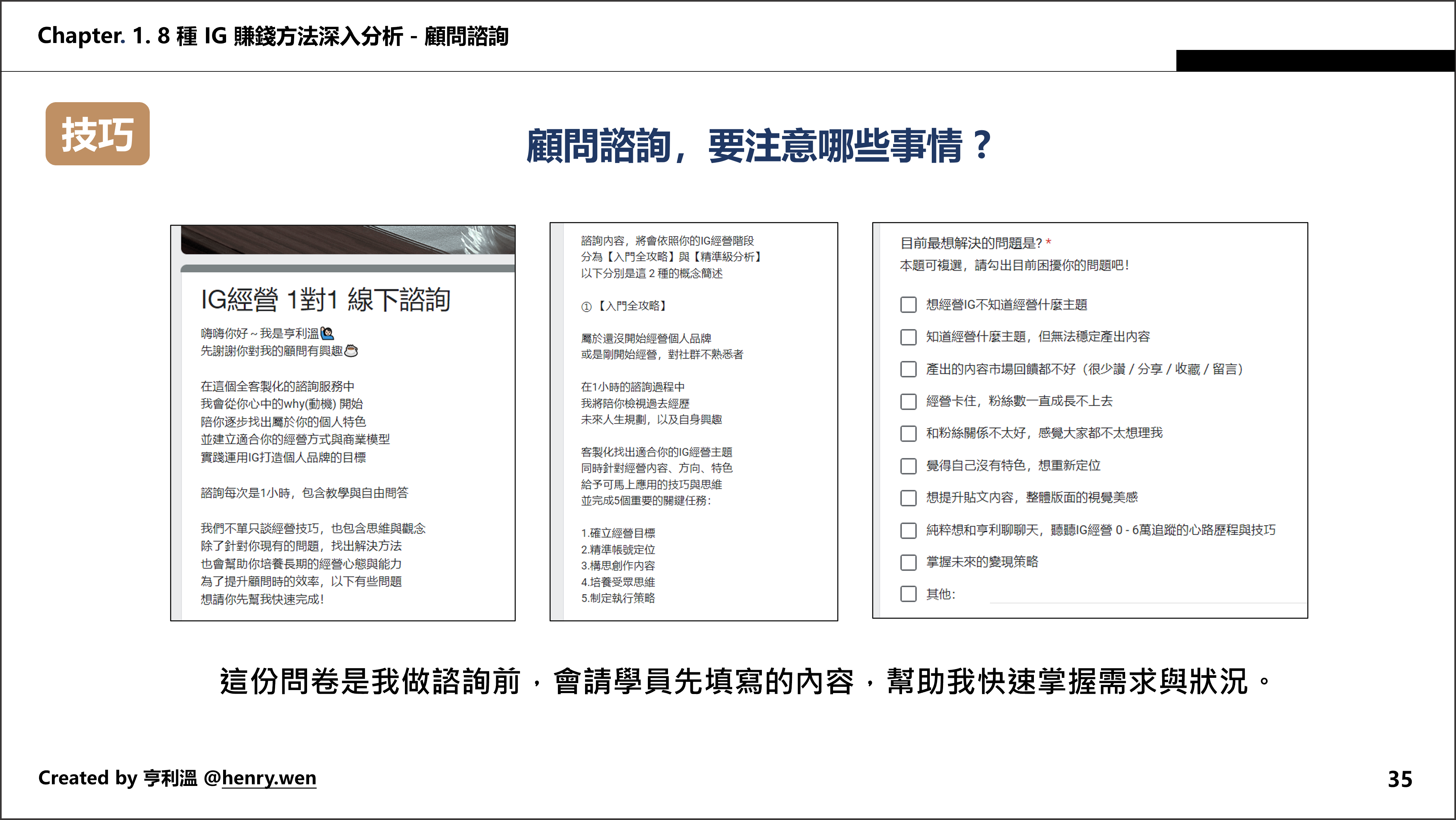Check 「覺得自己沒有特色，想重新定位」
1456x820 pixels.
(909, 466)
